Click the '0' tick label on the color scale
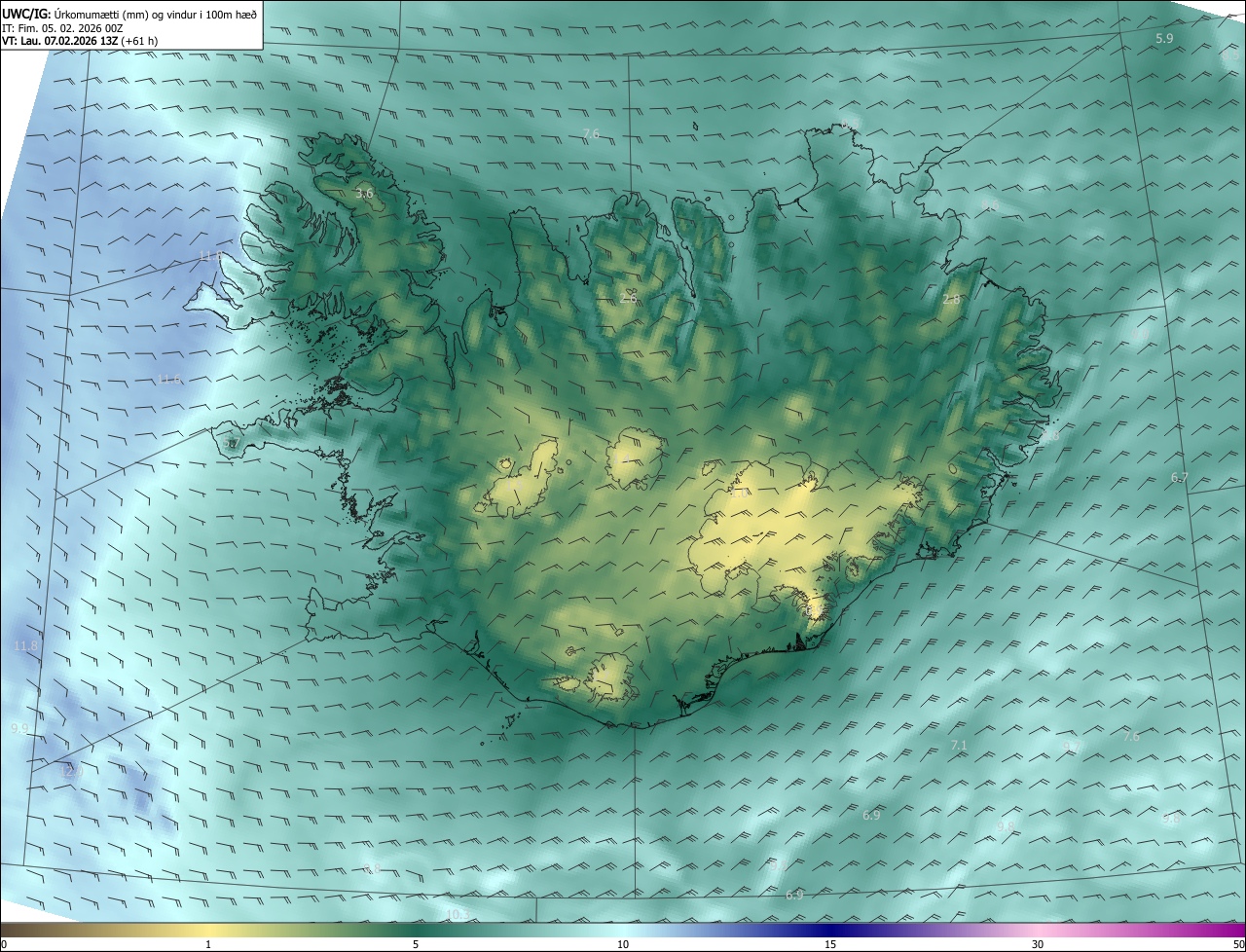Image resolution: width=1246 pixels, height=952 pixels. coord(4,944)
